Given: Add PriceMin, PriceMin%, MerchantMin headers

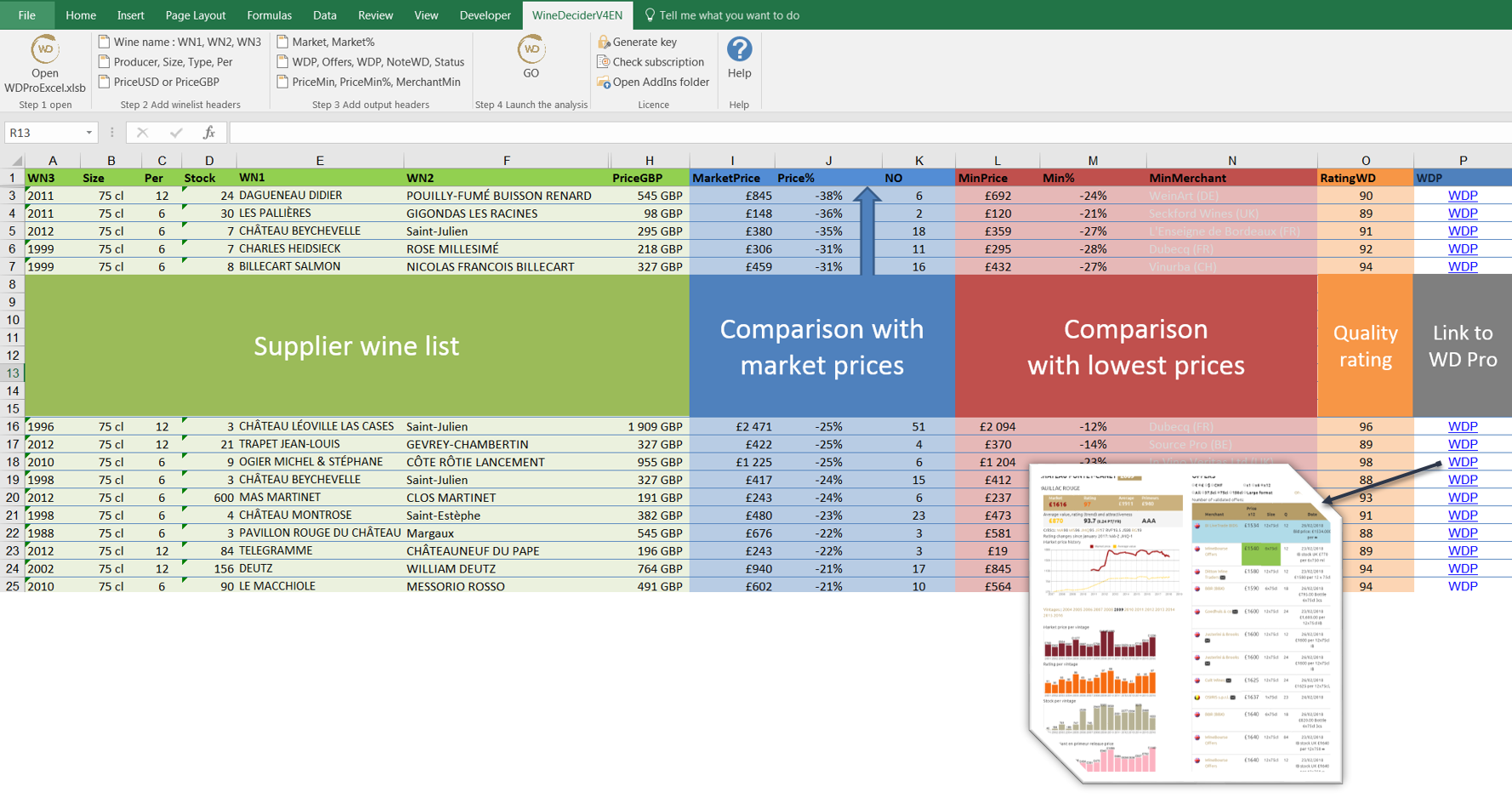Looking at the screenshot, I should pos(369,83).
